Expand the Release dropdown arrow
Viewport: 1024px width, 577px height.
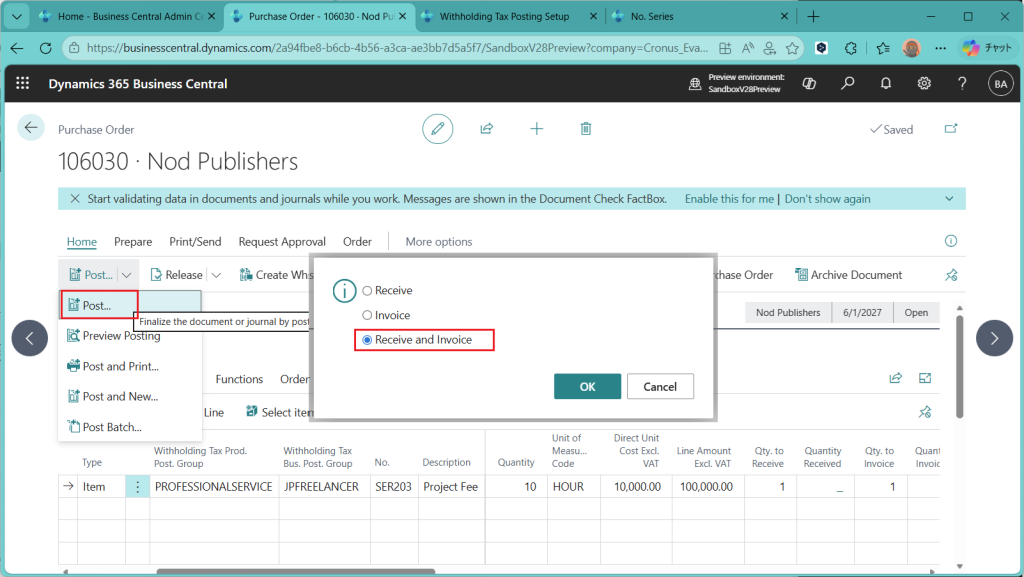tap(216, 275)
